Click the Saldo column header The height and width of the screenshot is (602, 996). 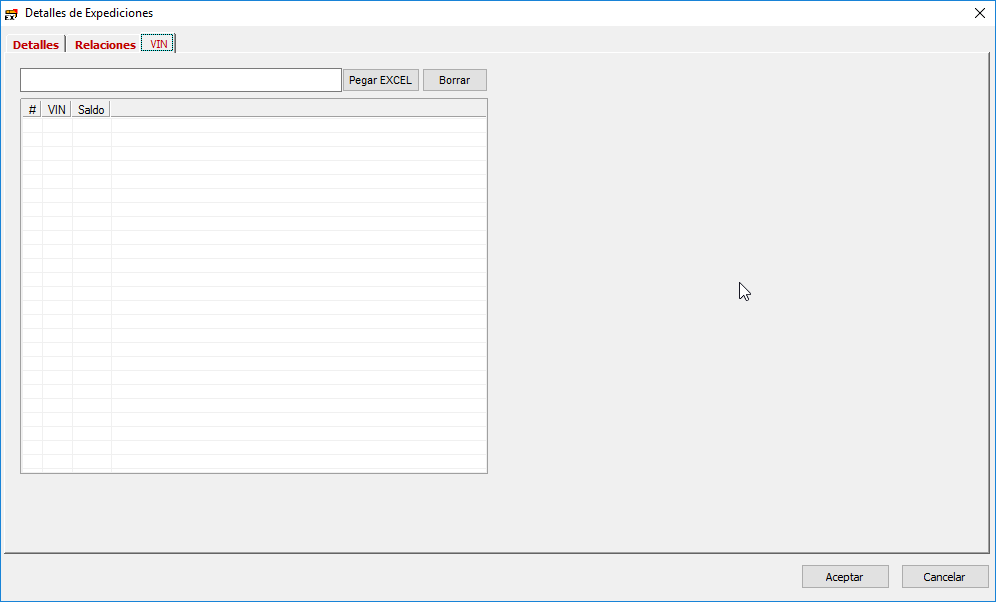coord(91,109)
